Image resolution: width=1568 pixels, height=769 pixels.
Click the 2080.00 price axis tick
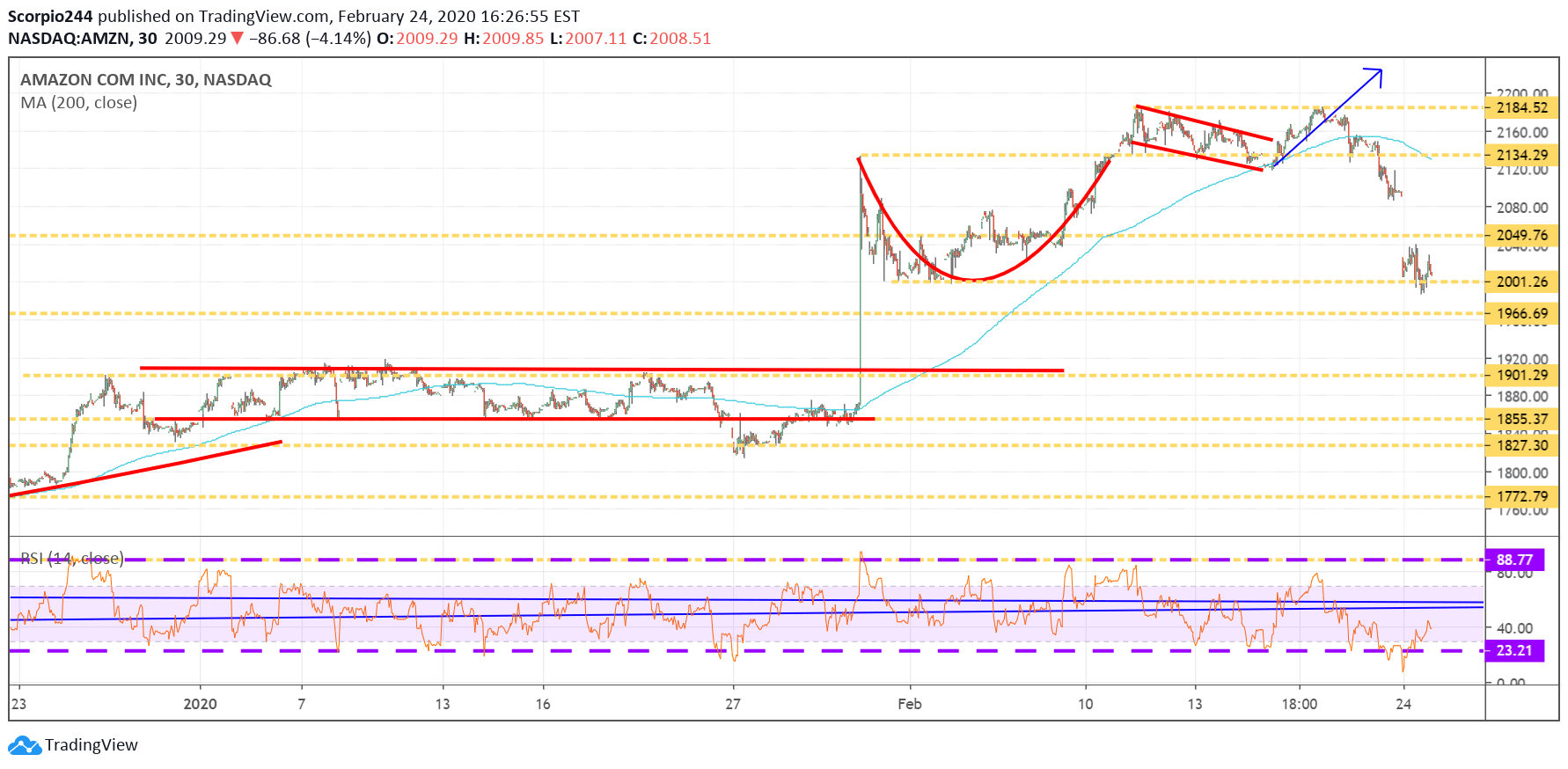[1522, 208]
